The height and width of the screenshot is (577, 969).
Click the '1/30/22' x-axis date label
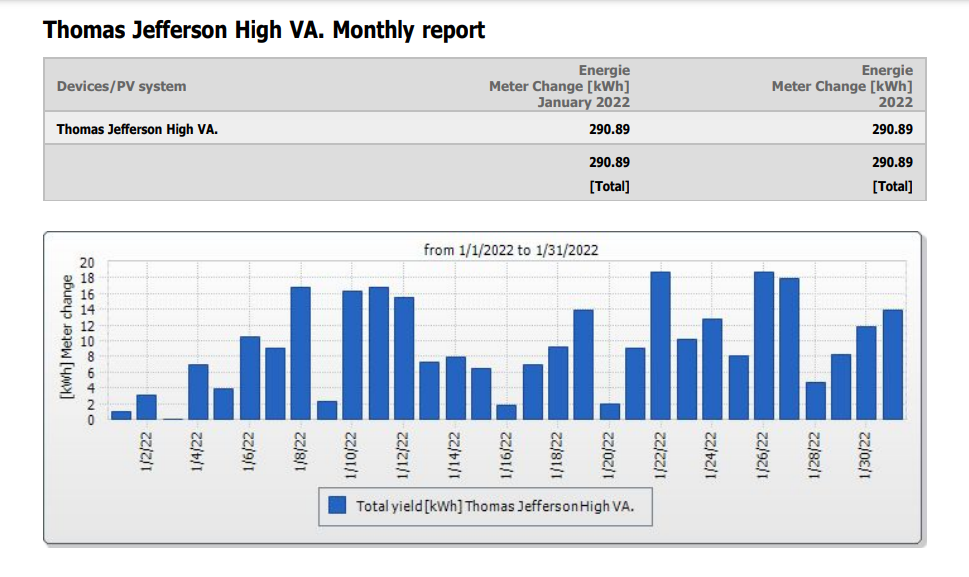865,455
